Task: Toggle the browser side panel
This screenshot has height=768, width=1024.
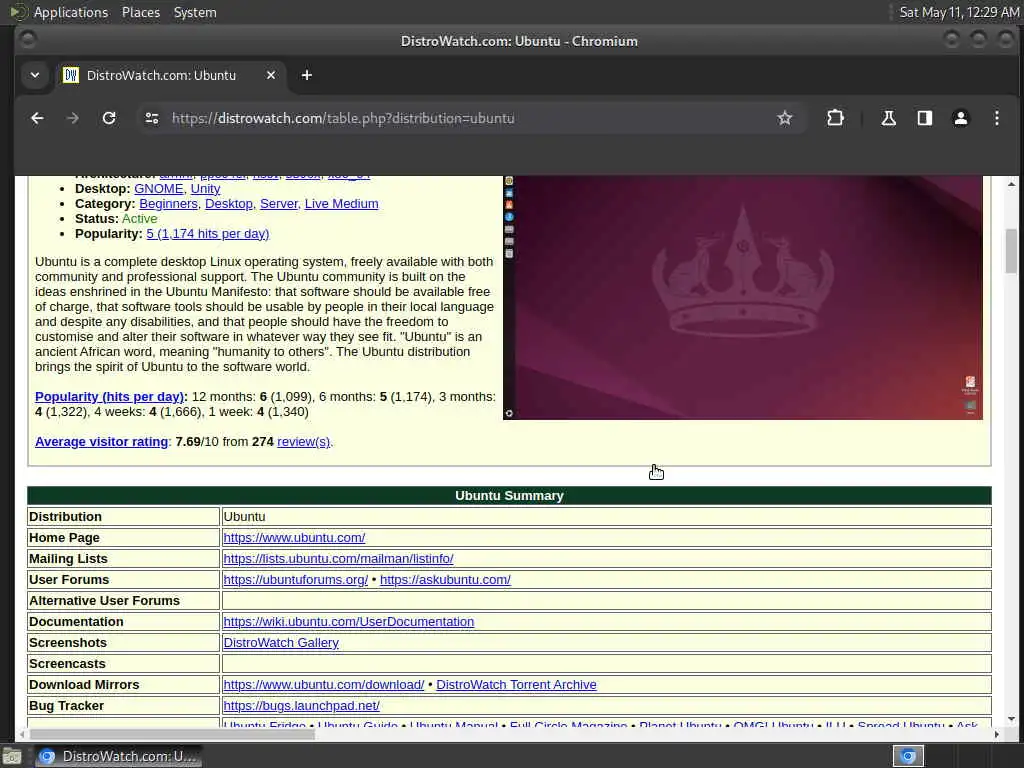Action: 924,118
